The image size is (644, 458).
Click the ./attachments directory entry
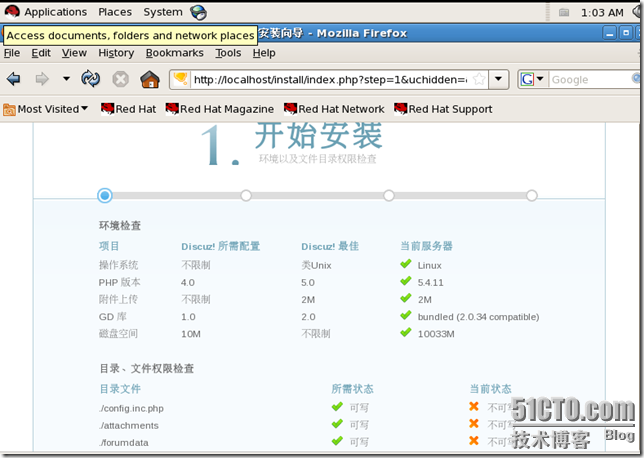[x=129, y=426]
